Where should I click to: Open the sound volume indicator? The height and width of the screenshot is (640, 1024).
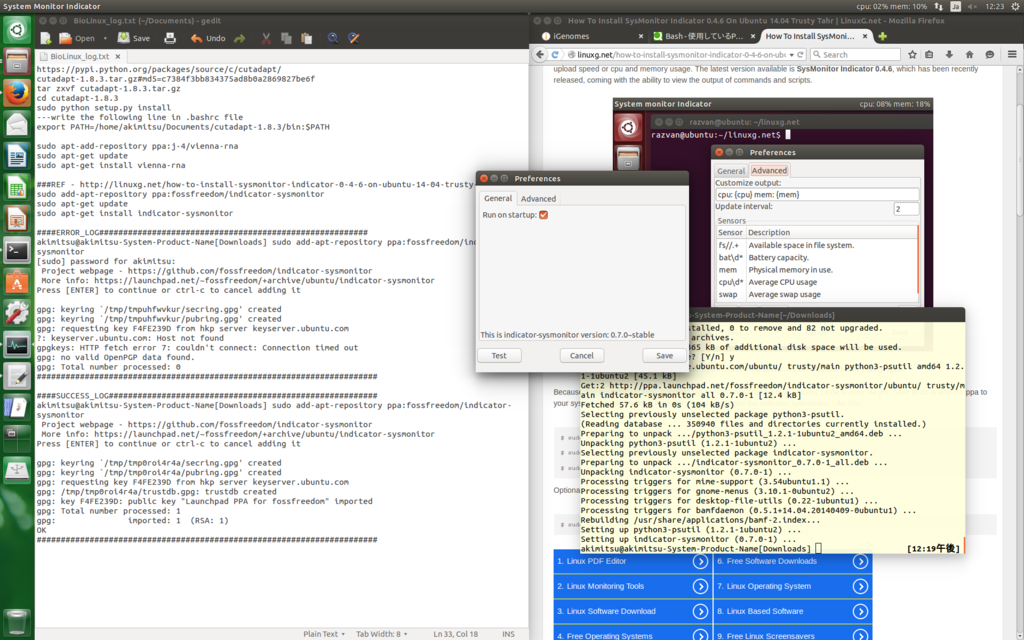(972, 6)
